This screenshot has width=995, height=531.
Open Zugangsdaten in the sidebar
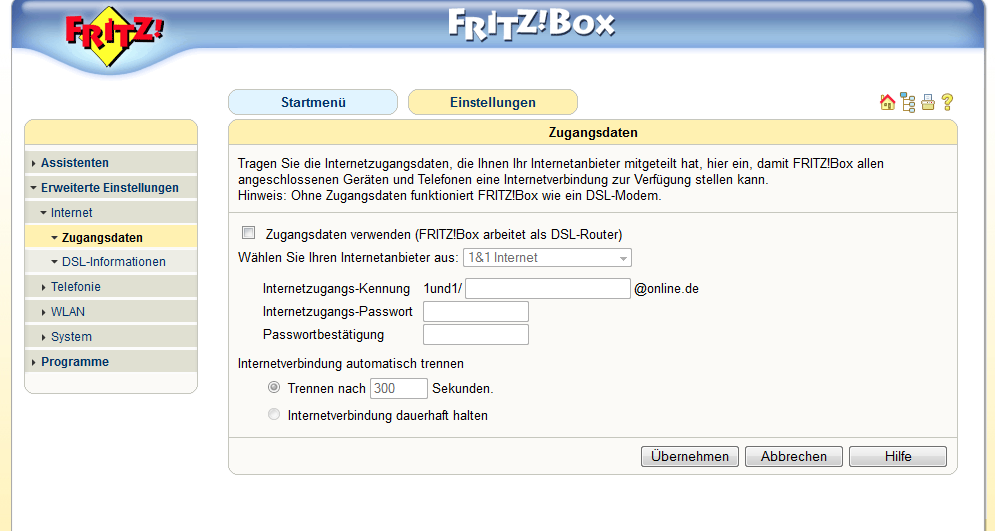coord(111,237)
